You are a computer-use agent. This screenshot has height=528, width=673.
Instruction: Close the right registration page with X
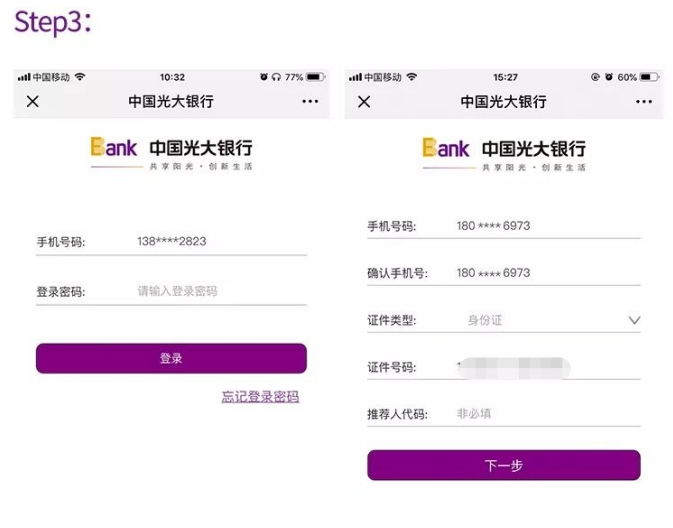pyautogui.click(x=364, y=102)
